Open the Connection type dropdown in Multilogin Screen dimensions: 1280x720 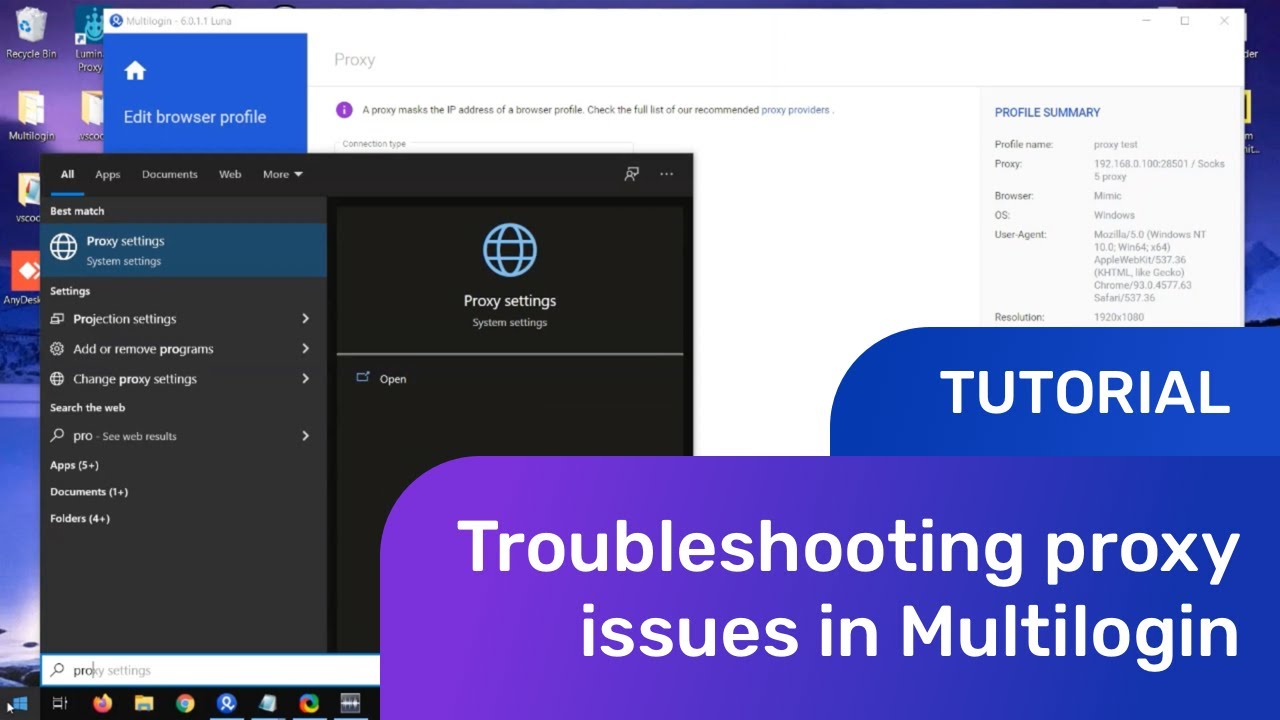pyautogui.click(x=483, y=145)
